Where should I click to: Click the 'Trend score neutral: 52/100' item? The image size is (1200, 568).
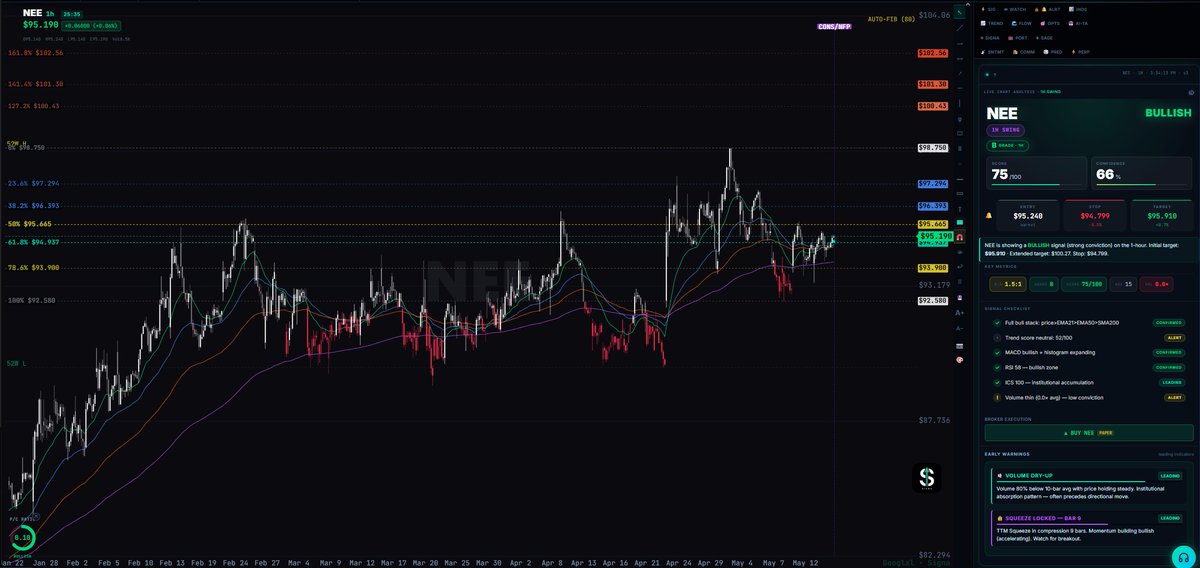pyautogui.click(x=1089, y=337)
